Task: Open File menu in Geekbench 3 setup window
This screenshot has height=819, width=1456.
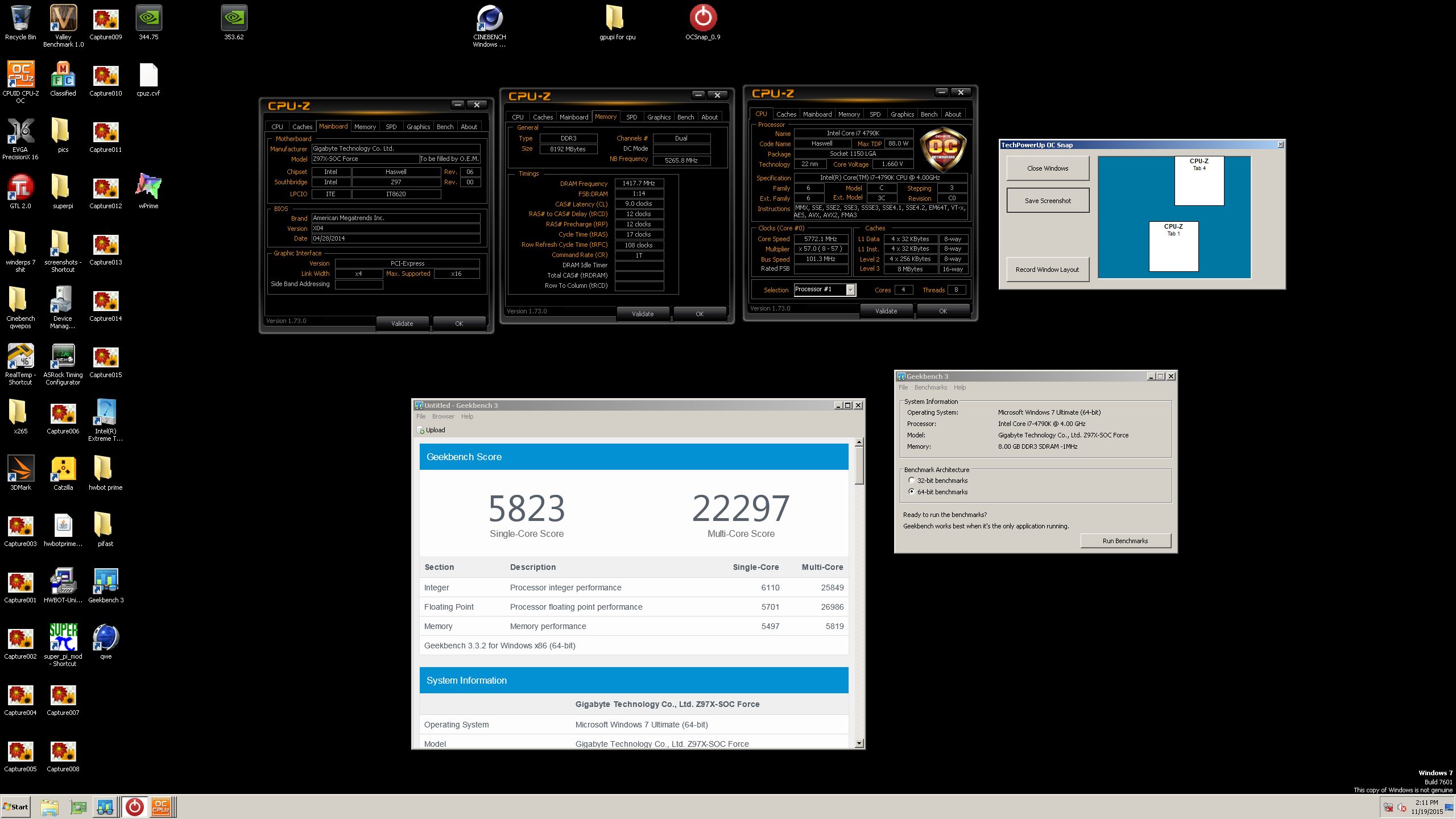Action: click(903, 388)
